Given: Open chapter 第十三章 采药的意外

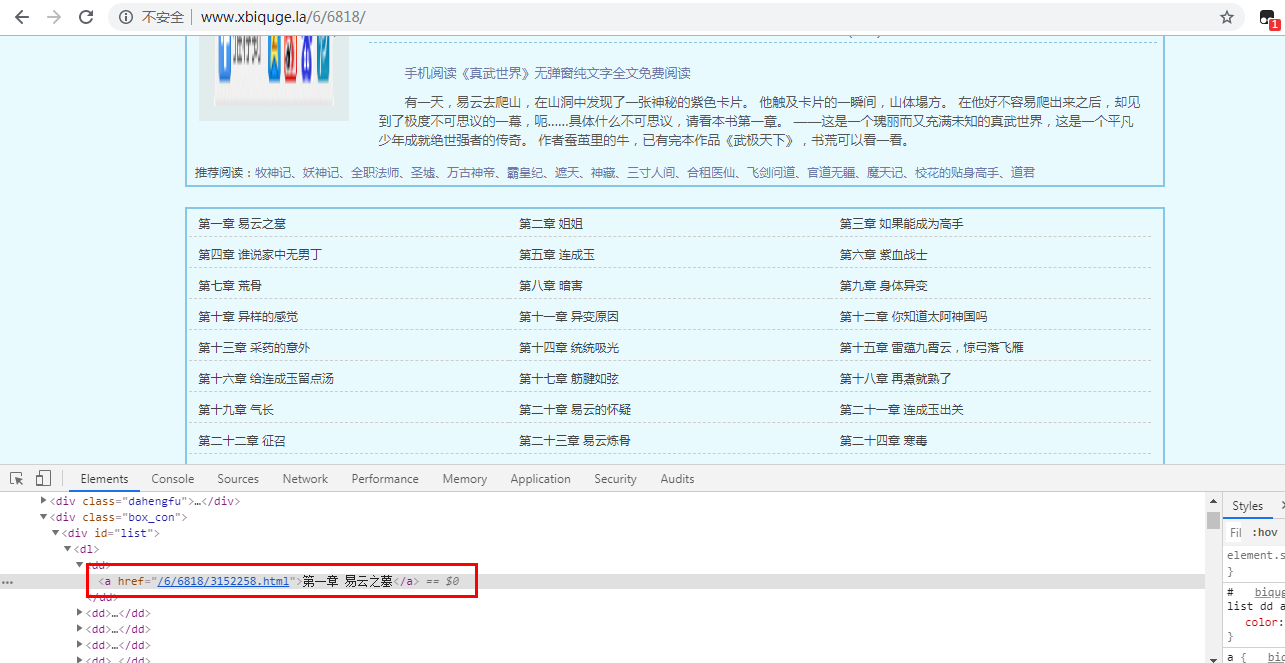Looking at the screenshot, I should [x=254, y=347].
